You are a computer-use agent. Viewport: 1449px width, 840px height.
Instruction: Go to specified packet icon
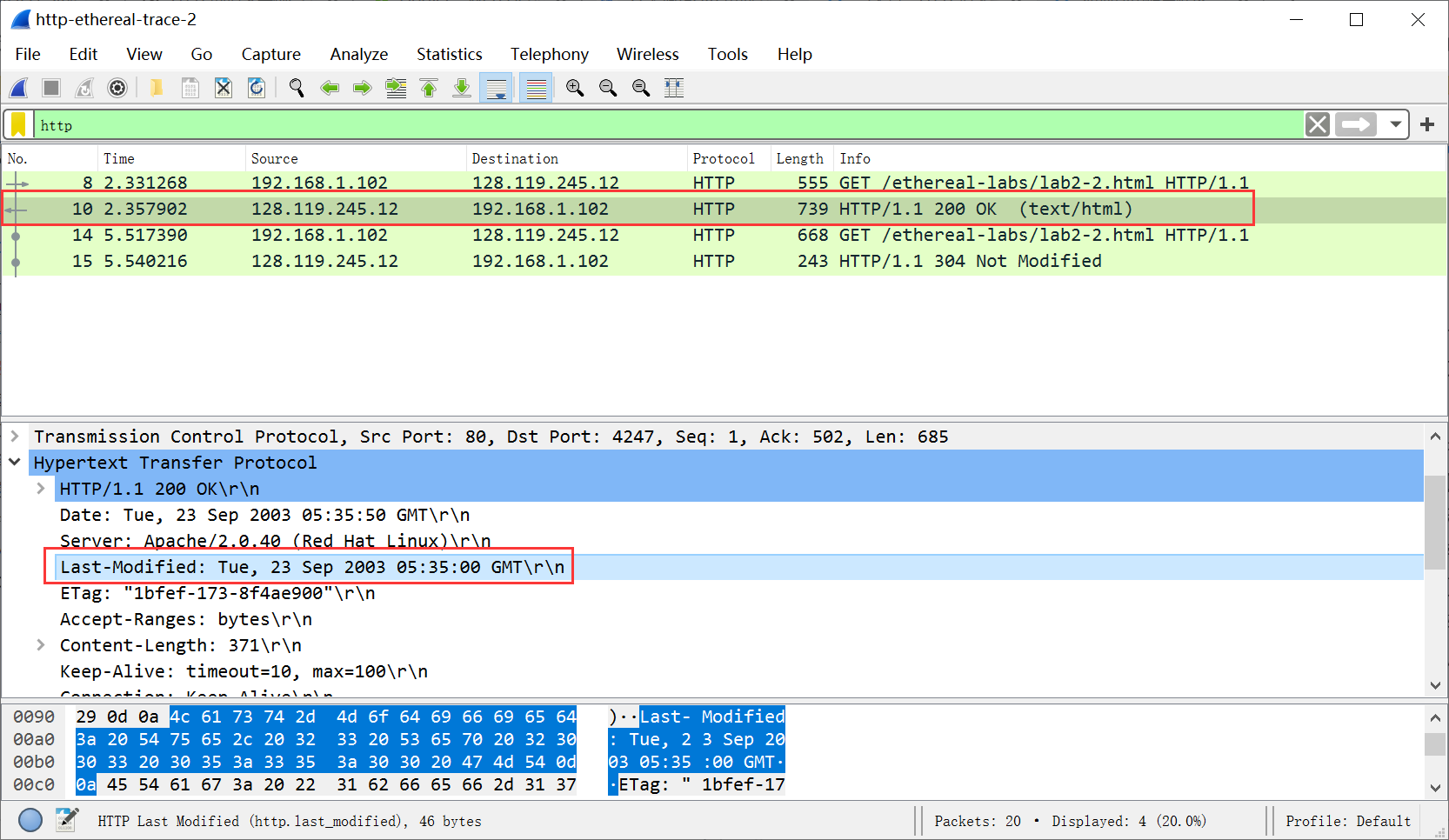tap(396, 88)
